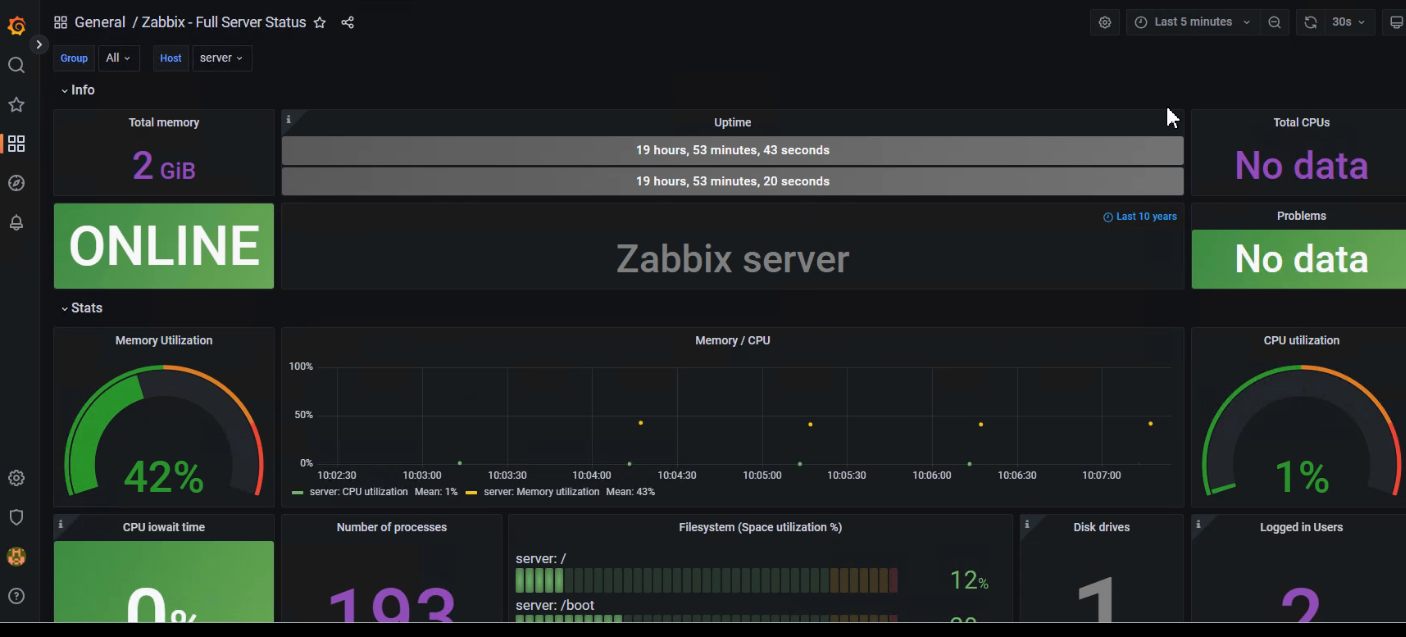Click the green CPU legend swatch
The width and height of the screenshot is (1406, 637).
click(297, 492)
